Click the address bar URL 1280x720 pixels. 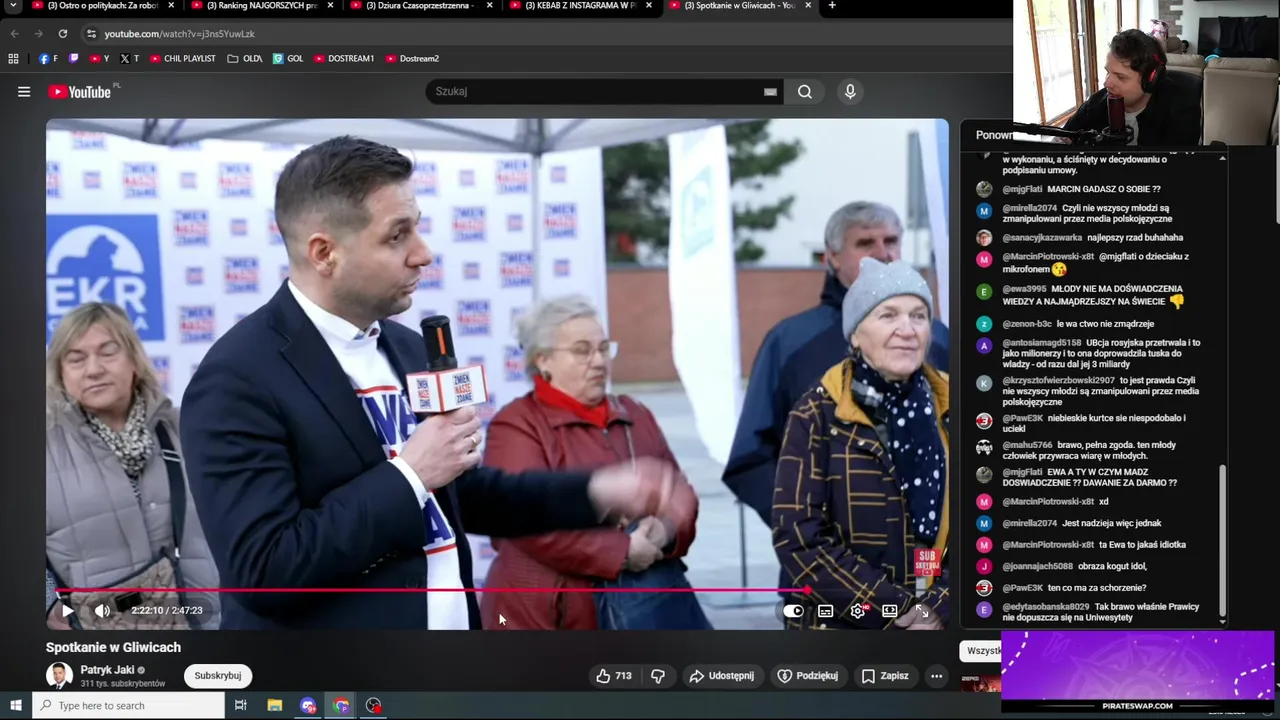pos(180,34)
